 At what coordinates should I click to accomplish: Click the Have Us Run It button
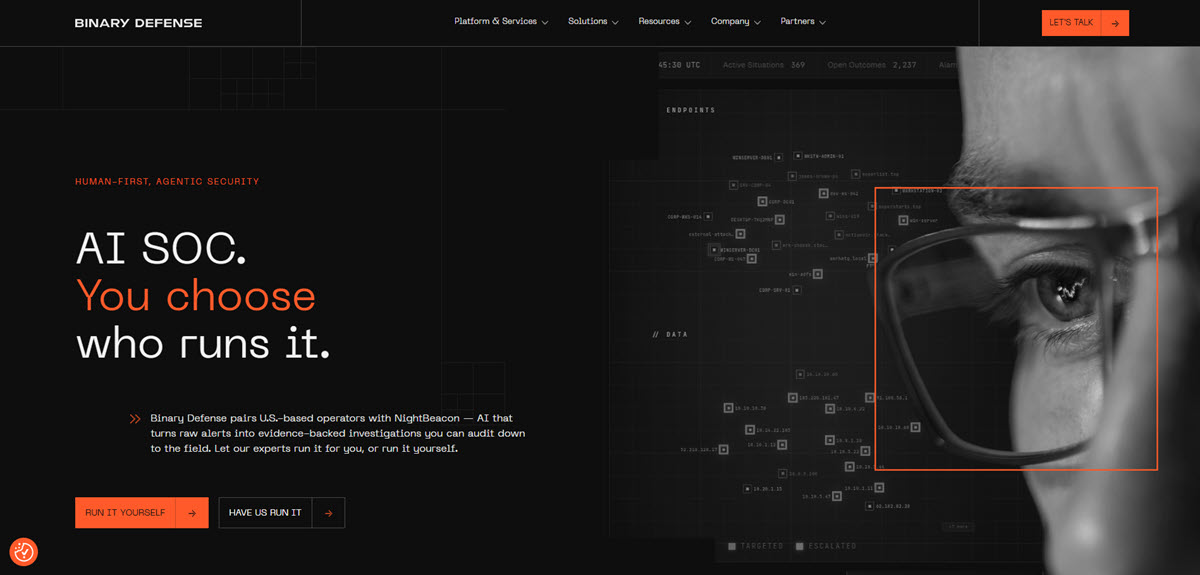pos(282,513)
